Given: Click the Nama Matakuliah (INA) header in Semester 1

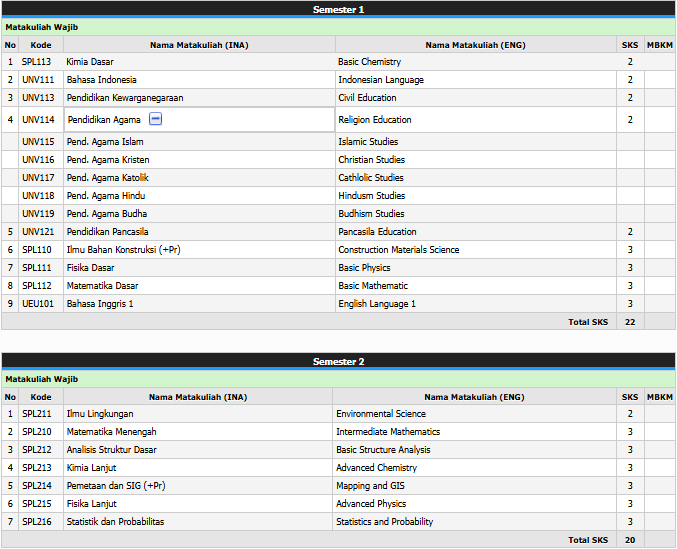Looking at the screenshot, I should 199,45.
